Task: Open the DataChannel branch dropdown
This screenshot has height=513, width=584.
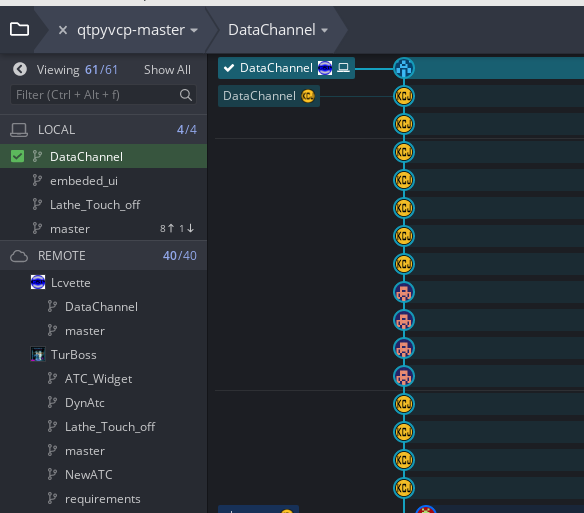Action: pos(278,30)
